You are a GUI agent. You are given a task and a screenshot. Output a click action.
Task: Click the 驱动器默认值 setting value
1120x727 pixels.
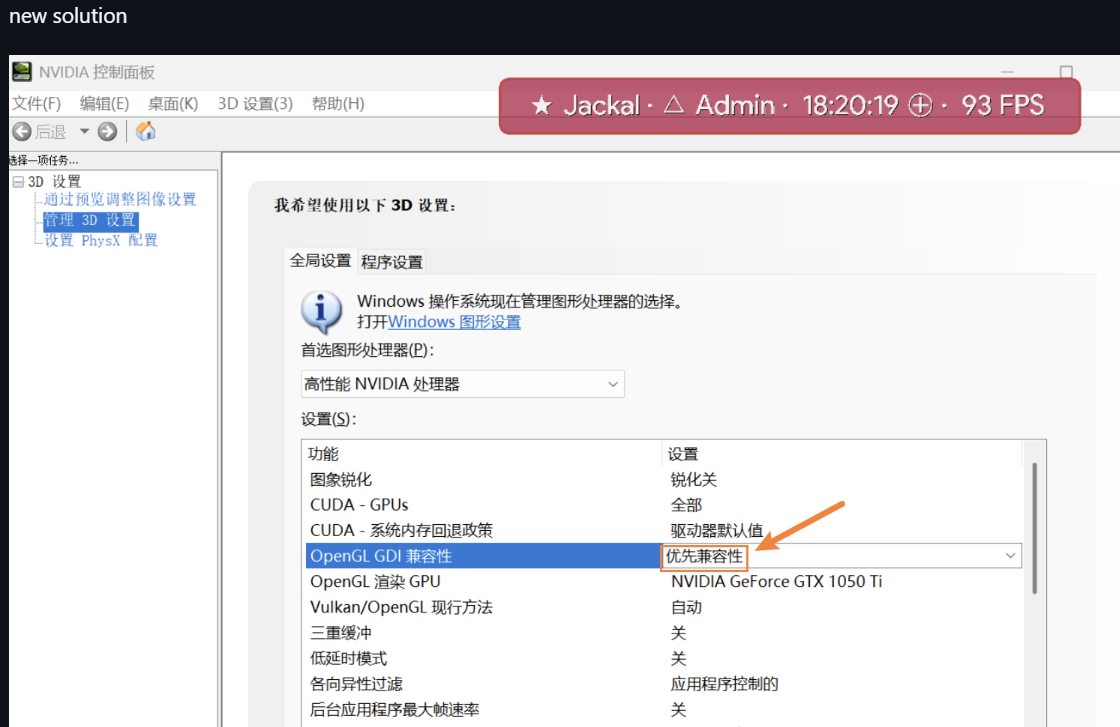tap(716, 531)
